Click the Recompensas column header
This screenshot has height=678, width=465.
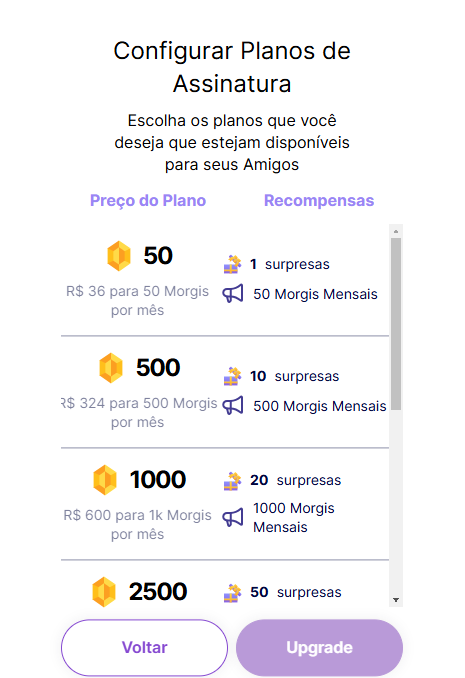(319, 201)
